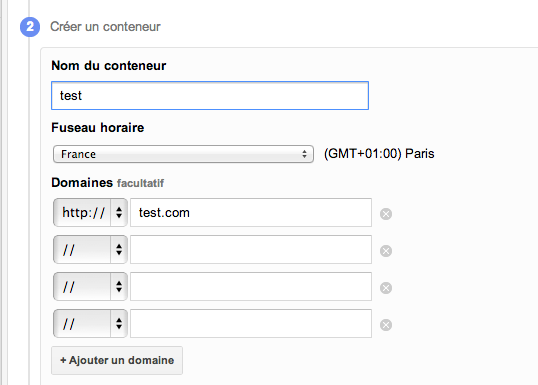Viewport: 538px width, 385px height.
Task: Remove the third domain row
Action: click(x=386, y=288)
